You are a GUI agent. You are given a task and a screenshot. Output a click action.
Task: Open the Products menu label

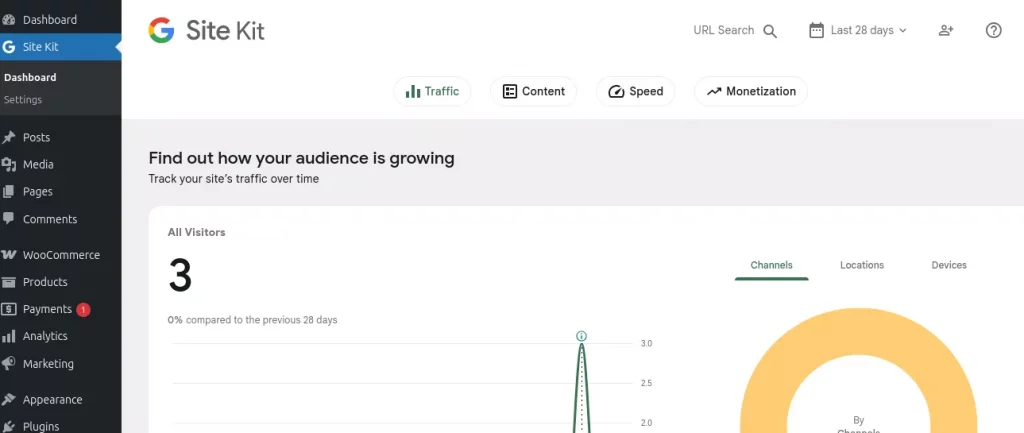[45, 282]
